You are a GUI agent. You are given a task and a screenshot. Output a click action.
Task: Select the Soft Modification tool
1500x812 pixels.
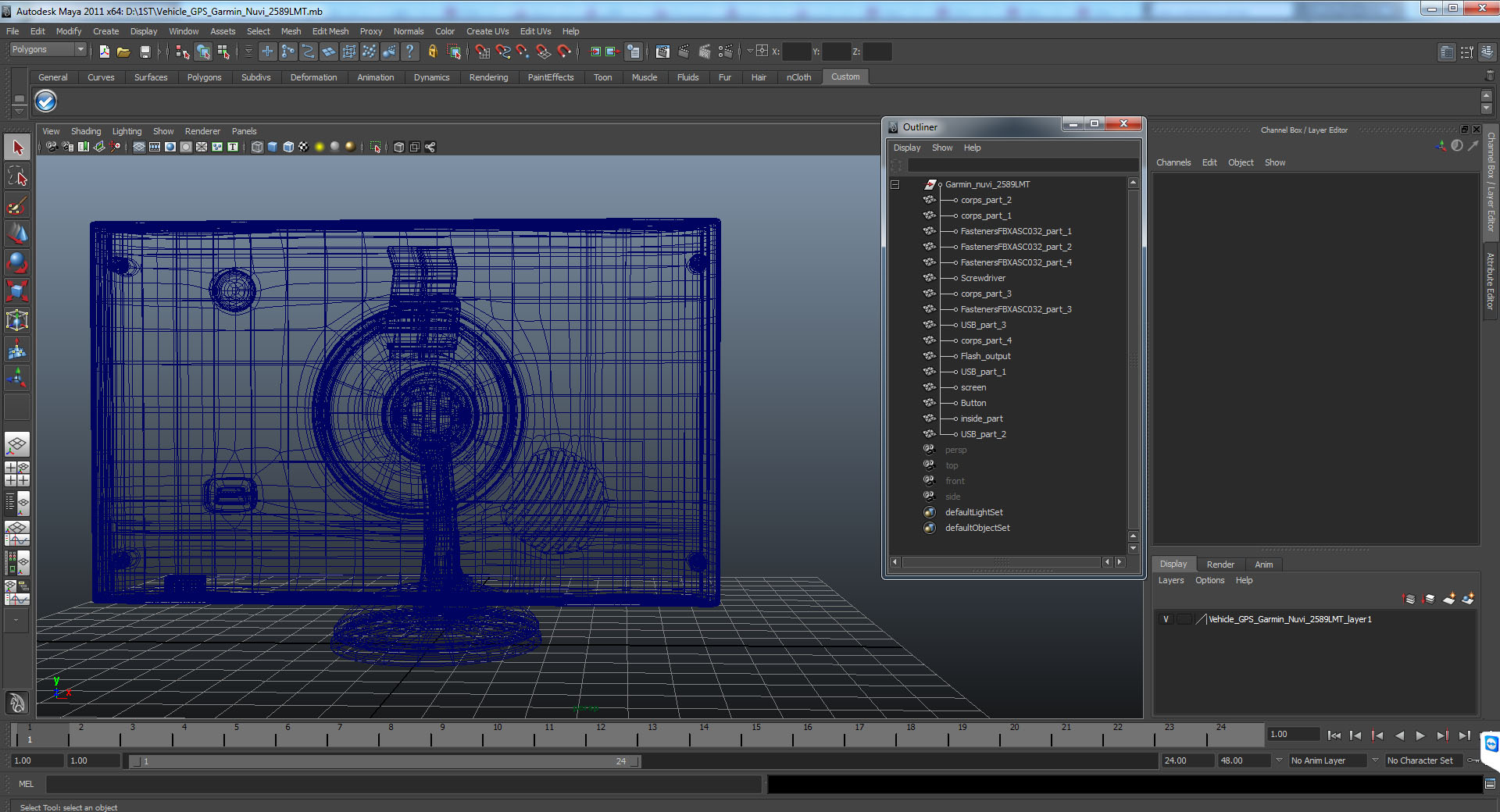[17, 350]
